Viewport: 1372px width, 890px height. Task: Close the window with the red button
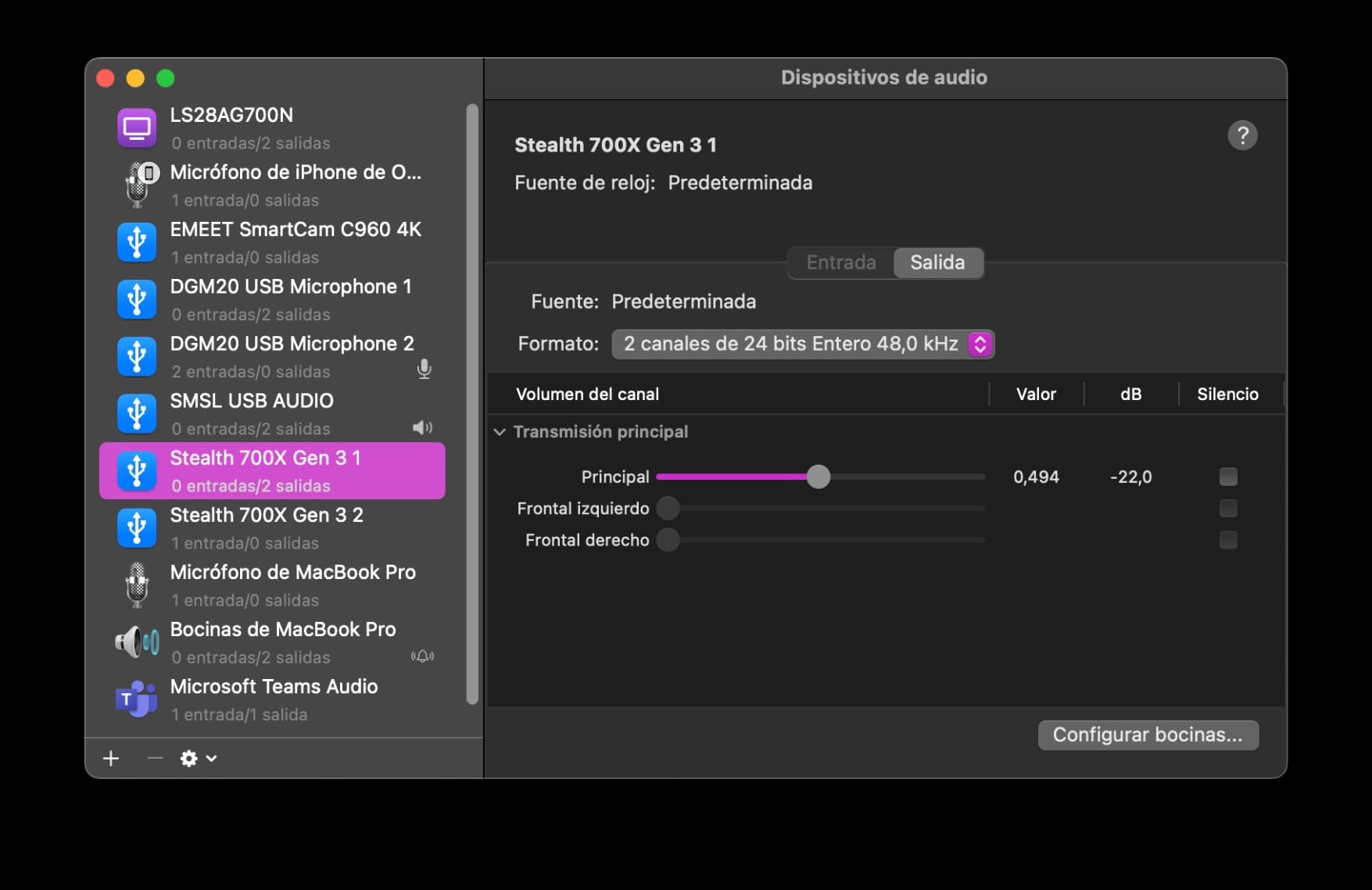coord(106,78)
